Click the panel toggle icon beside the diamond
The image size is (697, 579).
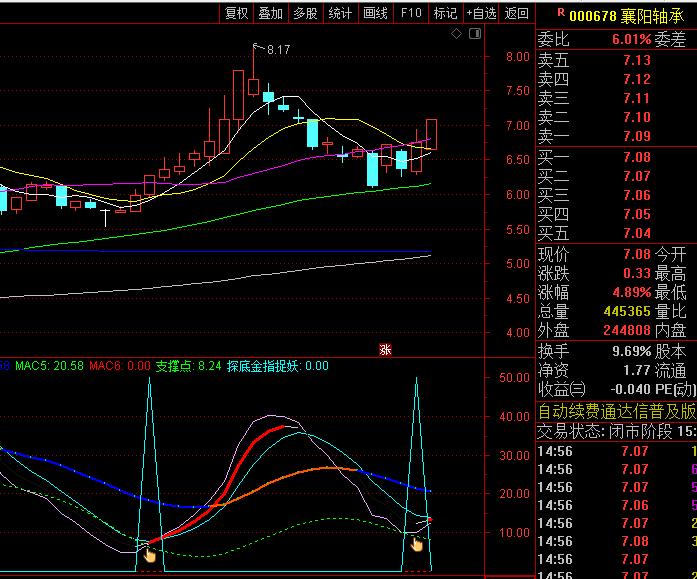tap(473, 34)
